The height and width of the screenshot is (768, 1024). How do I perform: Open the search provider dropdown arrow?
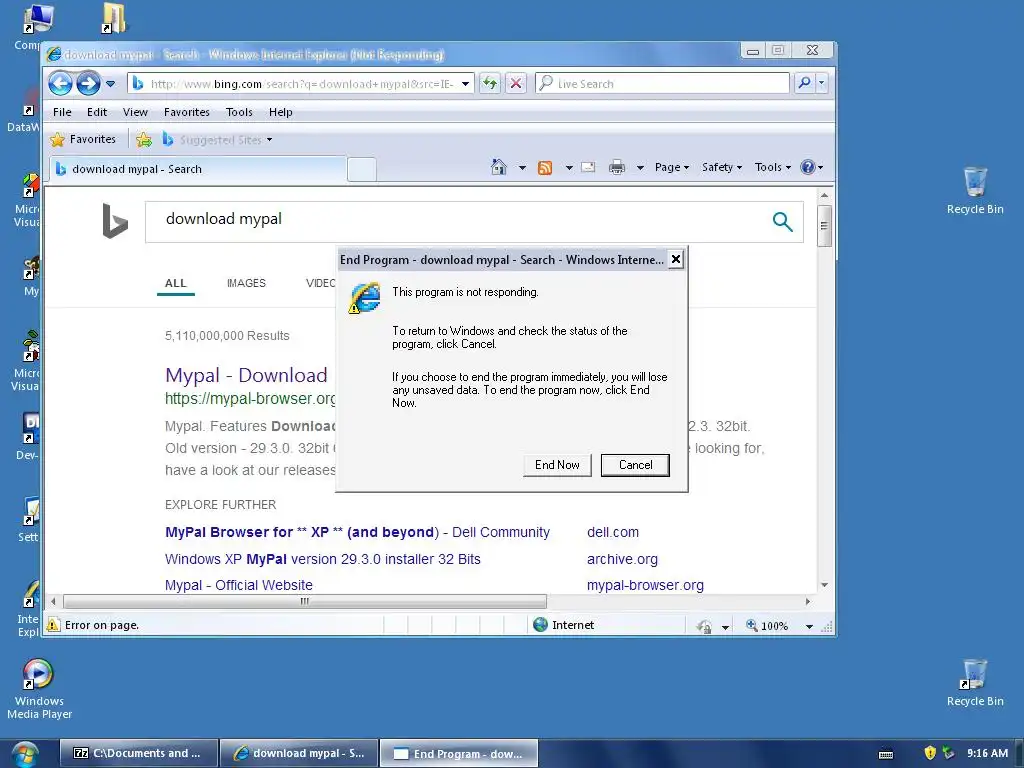(x=822, y=83)
